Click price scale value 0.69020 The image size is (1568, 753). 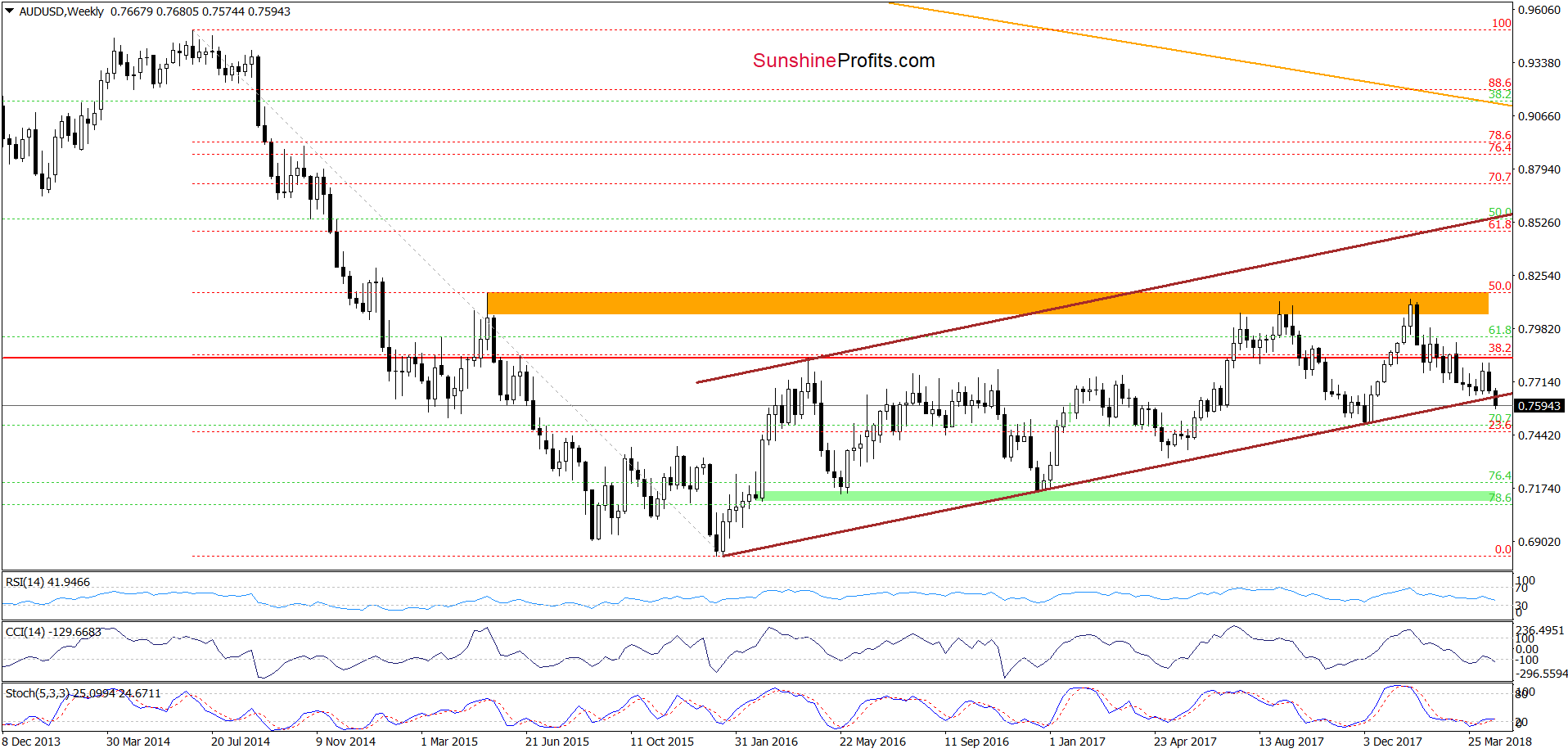coord(1539,542)
